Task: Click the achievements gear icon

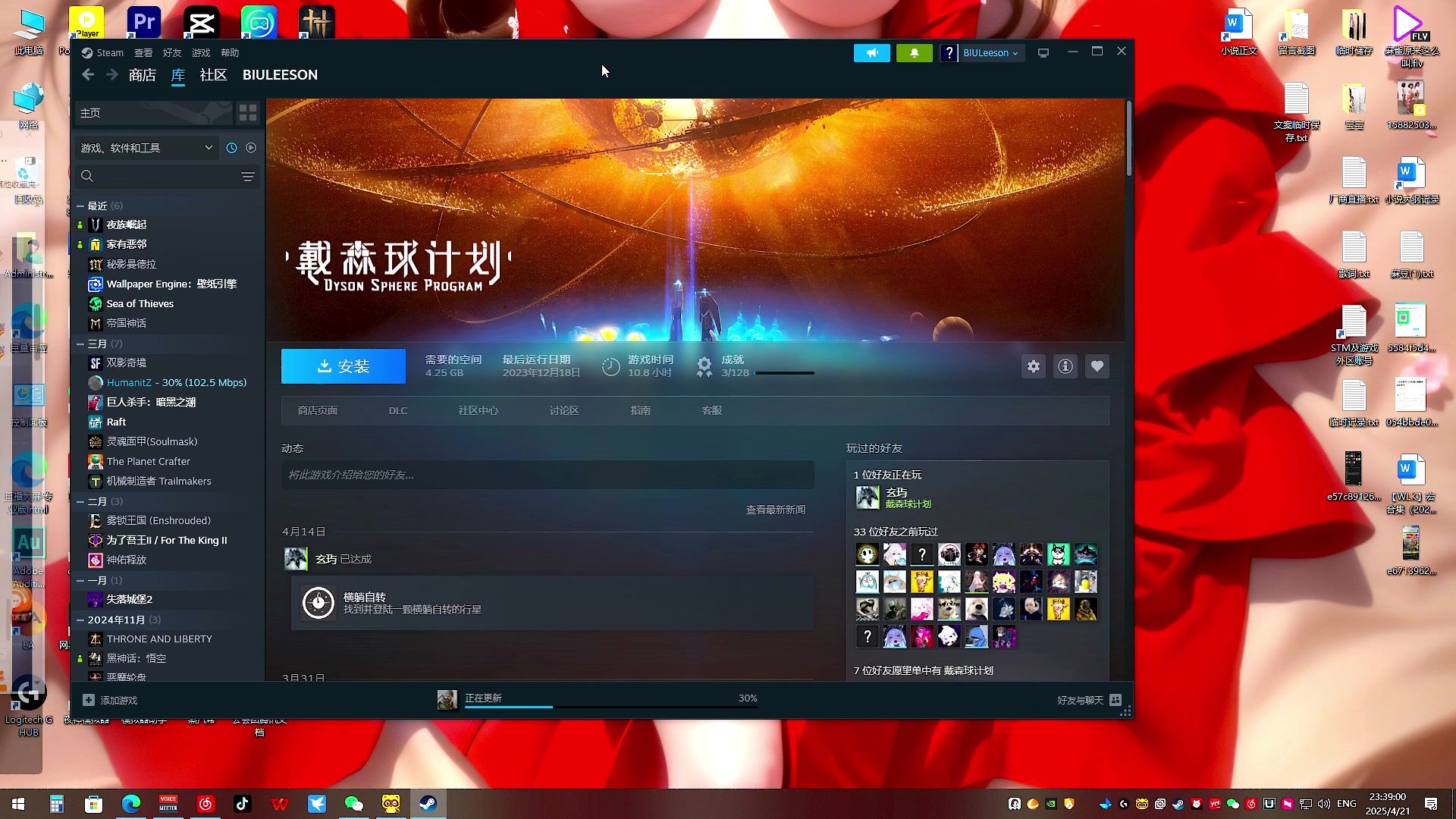Action: [x=704, y=367]
